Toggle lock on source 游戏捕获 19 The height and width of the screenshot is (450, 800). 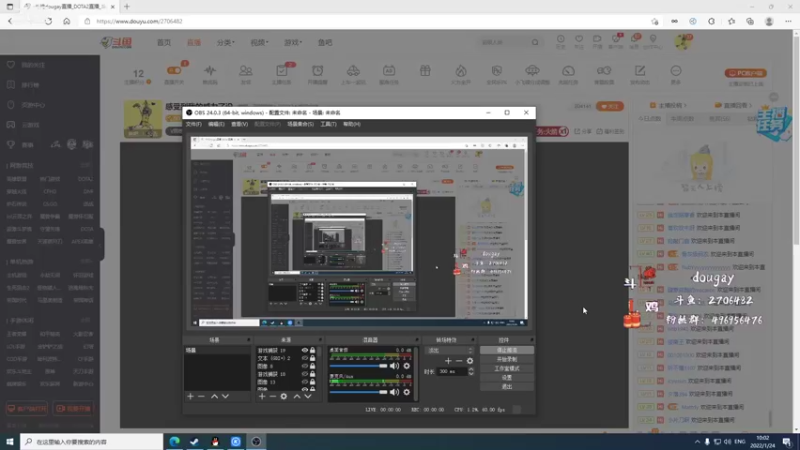coord(312,351)
